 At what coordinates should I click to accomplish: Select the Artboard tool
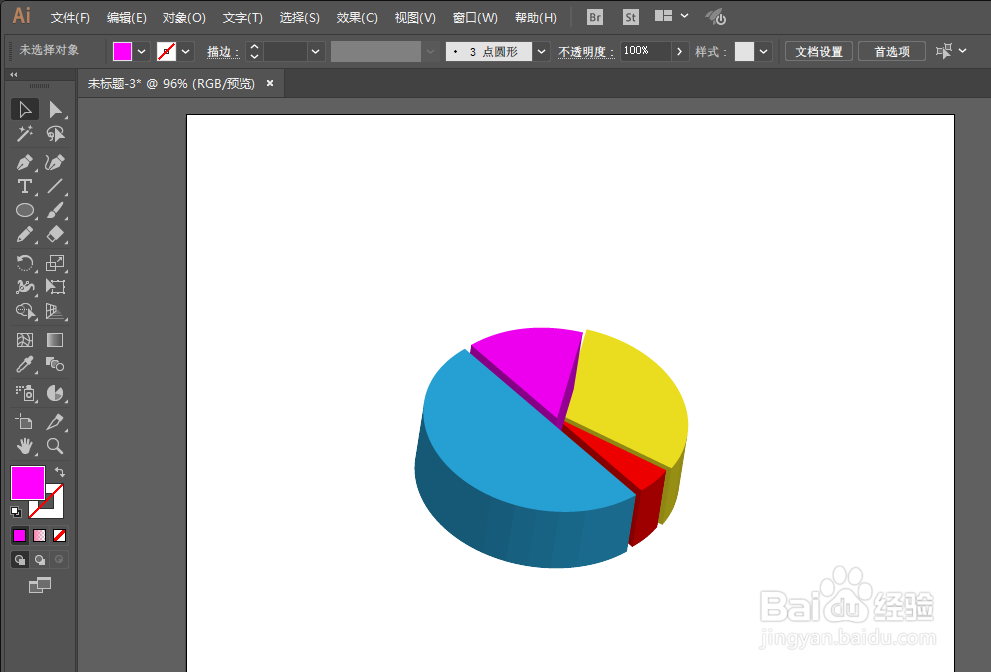pyautogui.click(x=25, y=422)
